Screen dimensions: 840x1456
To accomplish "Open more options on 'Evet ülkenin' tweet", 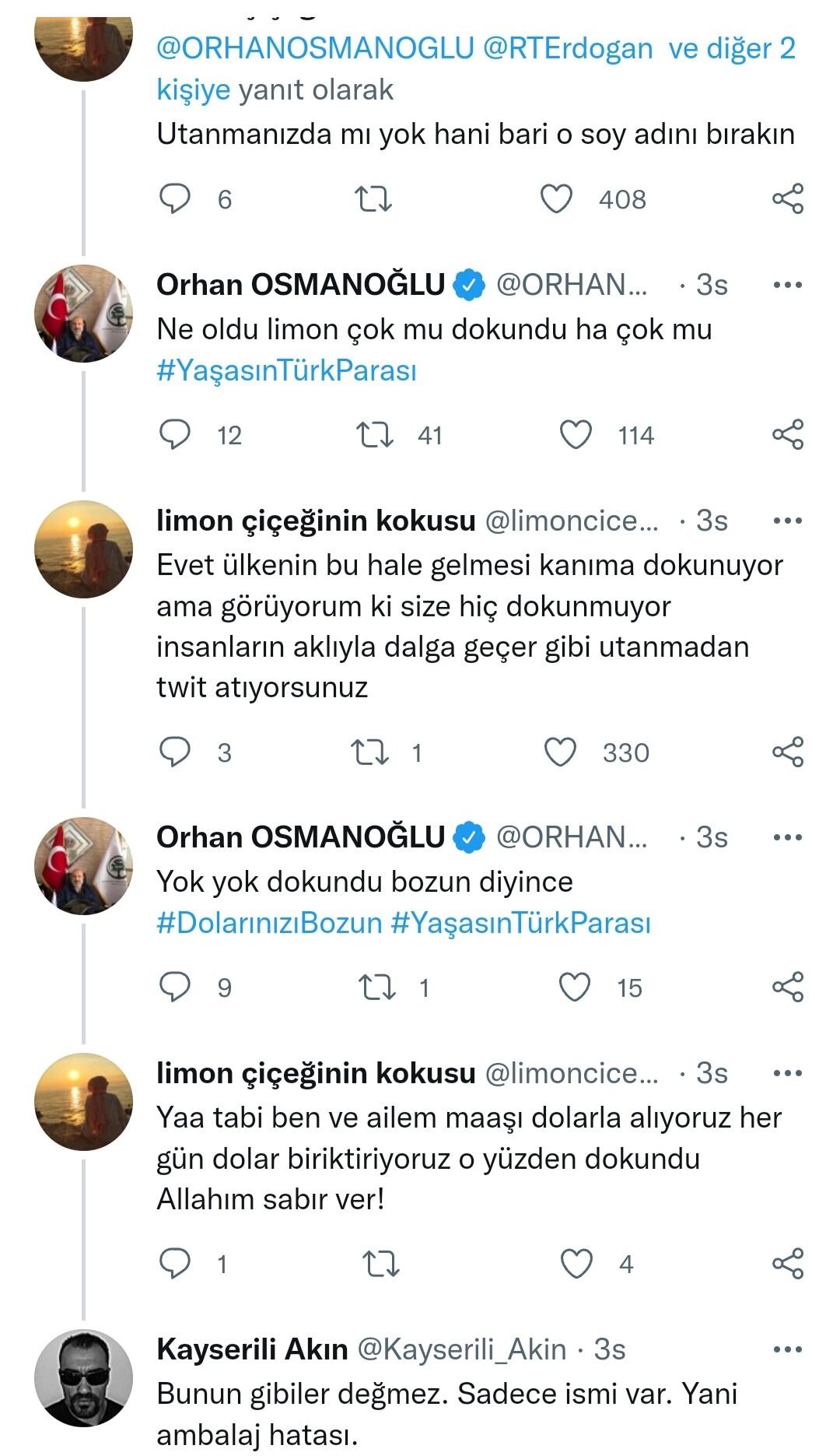I will tap(788, 521).
